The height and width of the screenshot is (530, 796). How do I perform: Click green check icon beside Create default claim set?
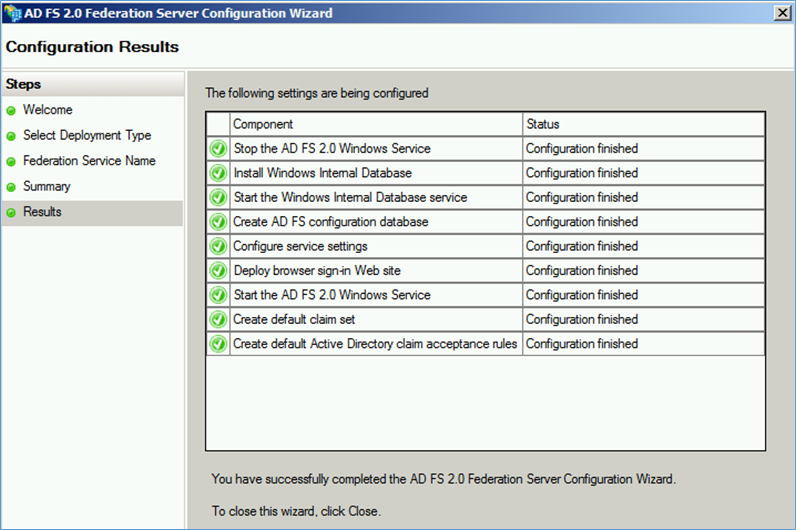coord(218,319)
